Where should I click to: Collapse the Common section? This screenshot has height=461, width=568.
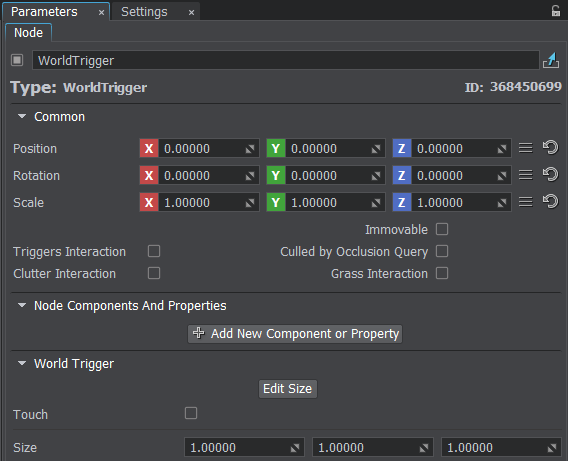tap(22, 117)
